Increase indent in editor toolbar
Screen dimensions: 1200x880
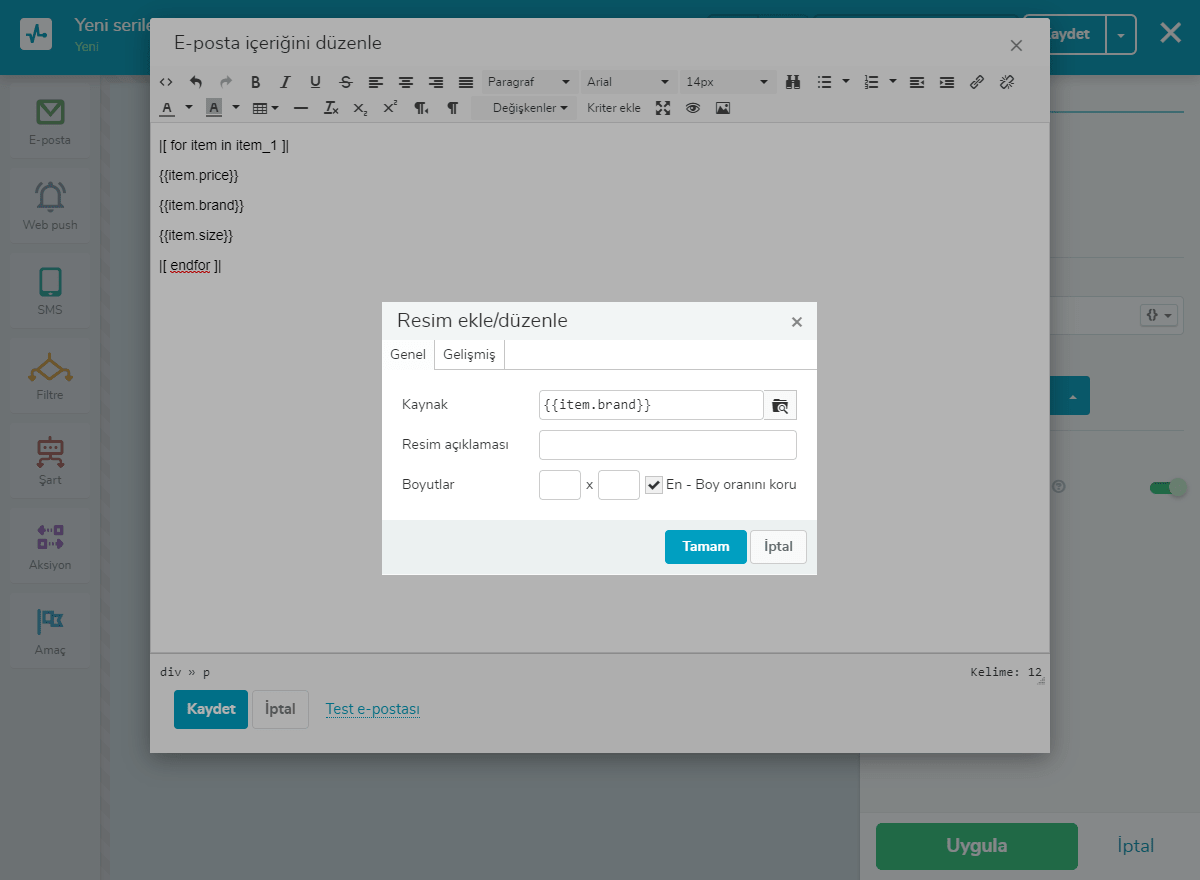(947, 82)
